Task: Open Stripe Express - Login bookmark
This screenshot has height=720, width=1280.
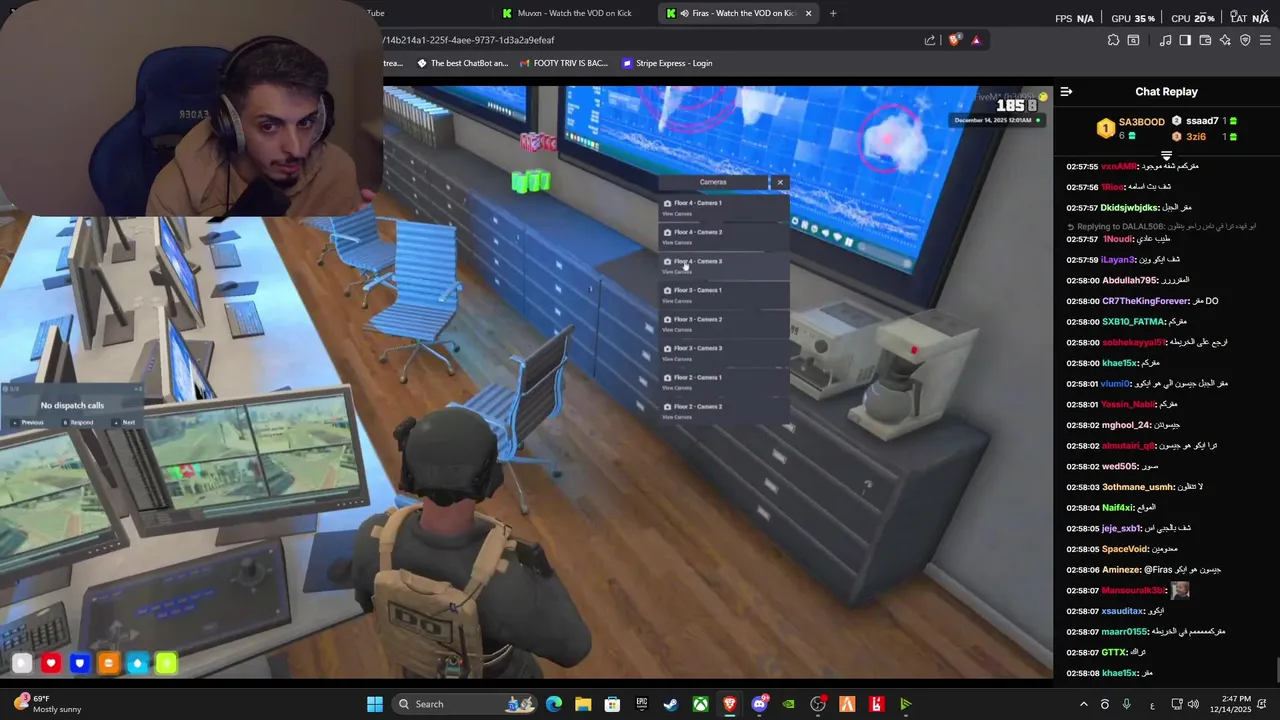Action: [667, 63]
